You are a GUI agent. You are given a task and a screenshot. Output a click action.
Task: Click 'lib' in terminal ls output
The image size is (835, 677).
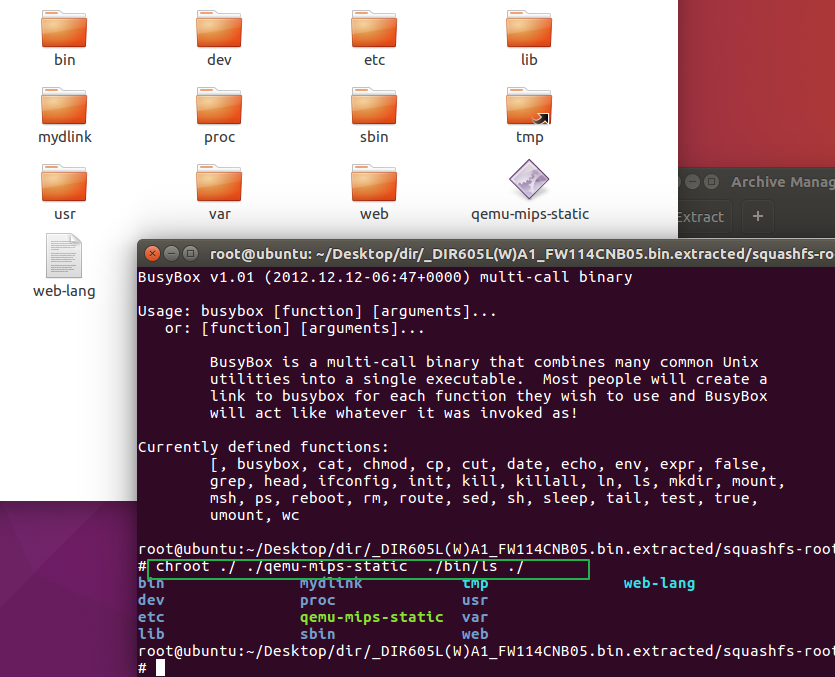point(151,634)
